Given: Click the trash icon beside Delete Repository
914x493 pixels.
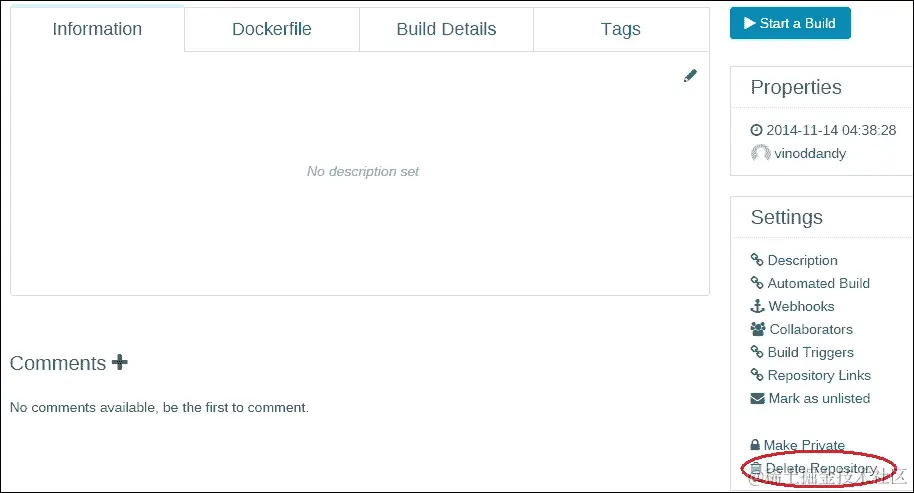Looking at the screenshot, I should point(755,468).
